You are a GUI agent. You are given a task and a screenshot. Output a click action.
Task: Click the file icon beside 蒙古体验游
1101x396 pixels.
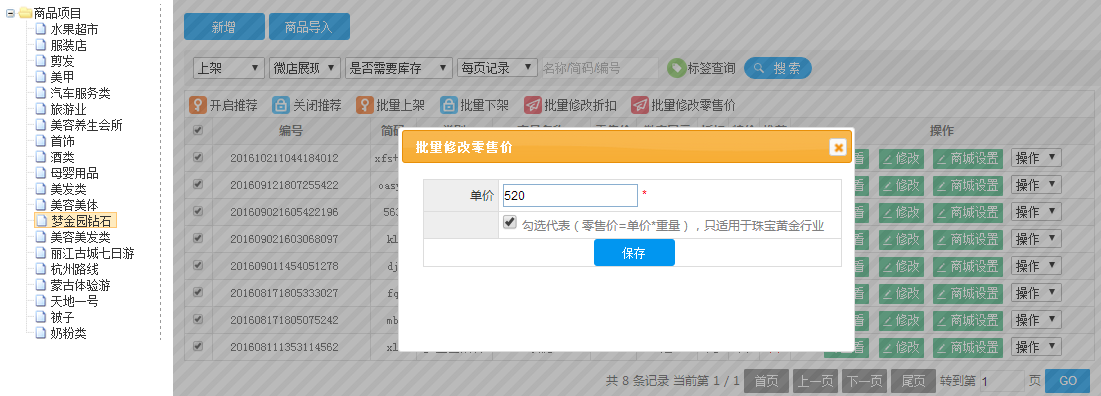[x=41, y=285]
